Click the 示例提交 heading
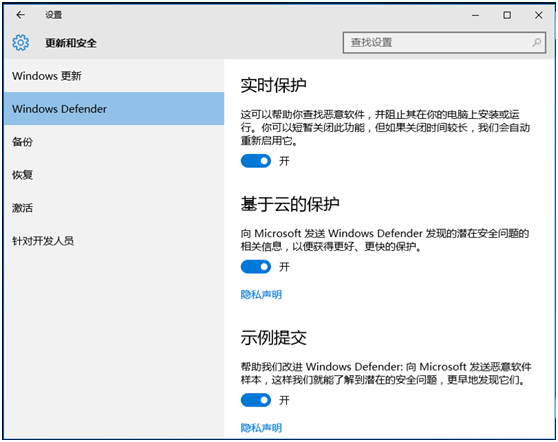 point(273,337)
